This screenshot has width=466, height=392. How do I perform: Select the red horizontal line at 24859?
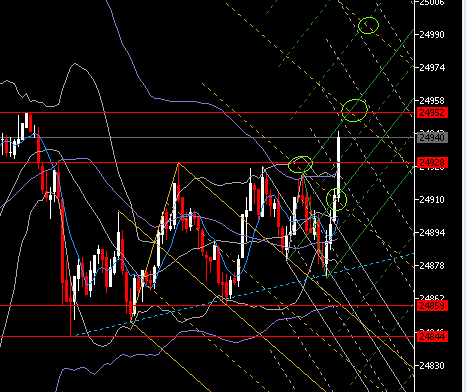click(207, 305)
